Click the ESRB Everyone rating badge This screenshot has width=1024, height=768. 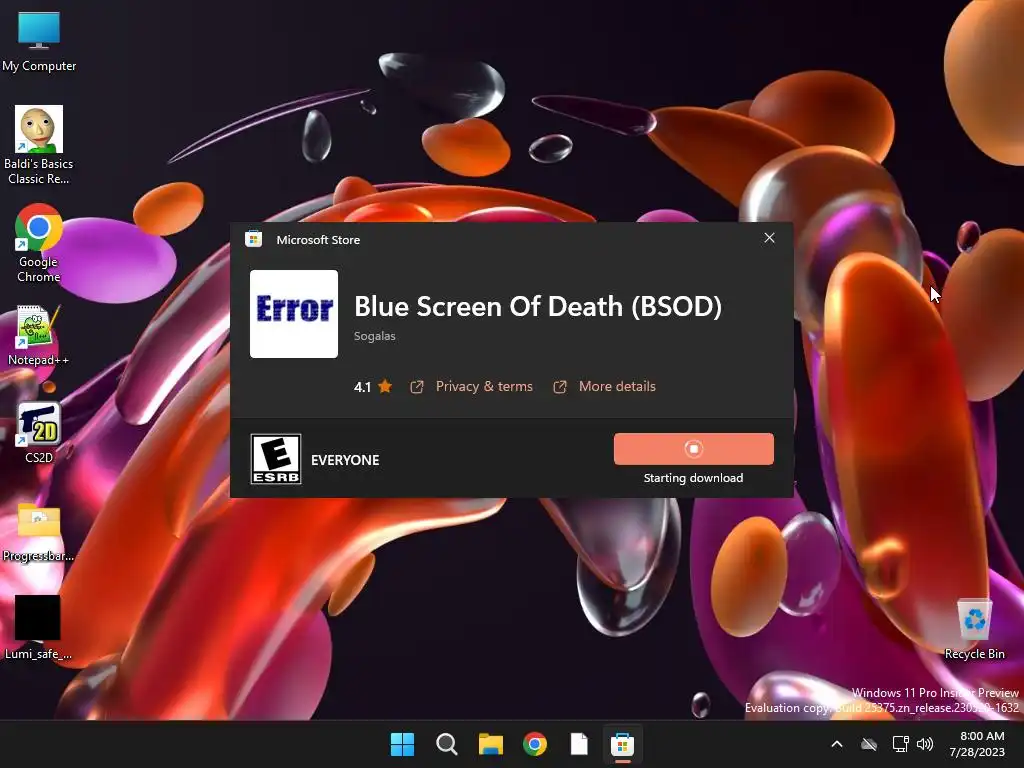coord(276,459)
